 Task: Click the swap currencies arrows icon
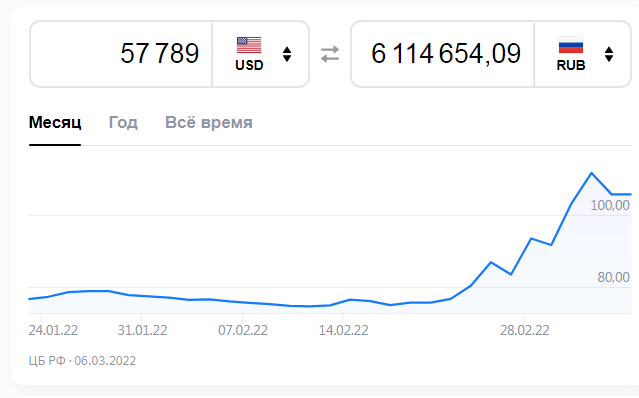coord(330,54)
